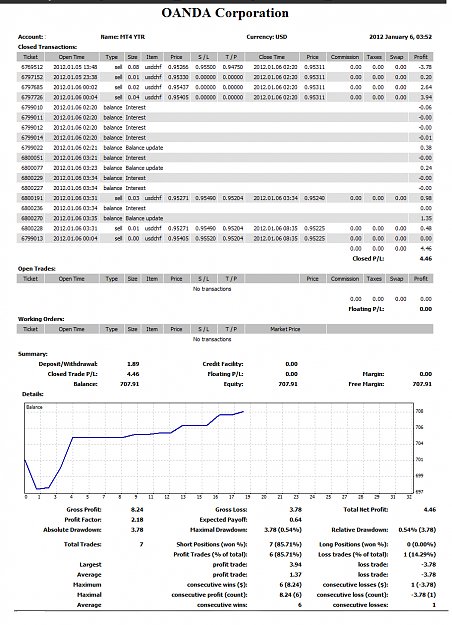Select "No transactions" under Working Orders
Screen dimensions: 452x625
[x=212, y=339]
